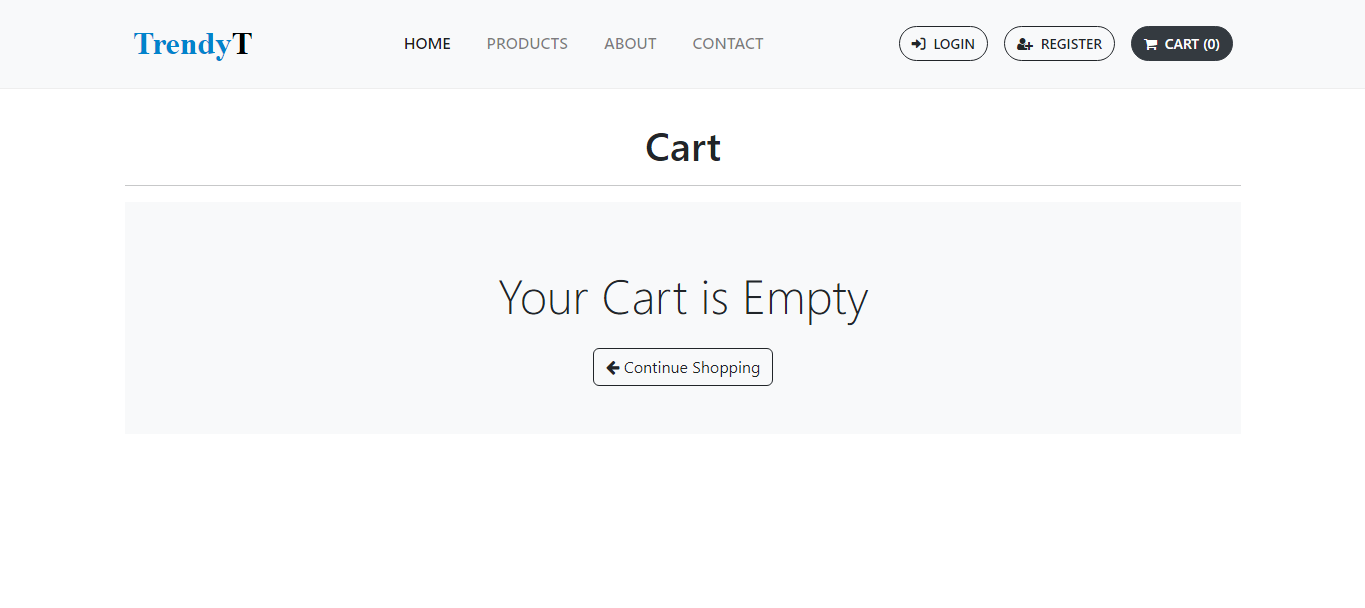Click the user-plus icon beside REGISTER
The width and height of the screenshot is (1365, 608).
(1025, 44)
